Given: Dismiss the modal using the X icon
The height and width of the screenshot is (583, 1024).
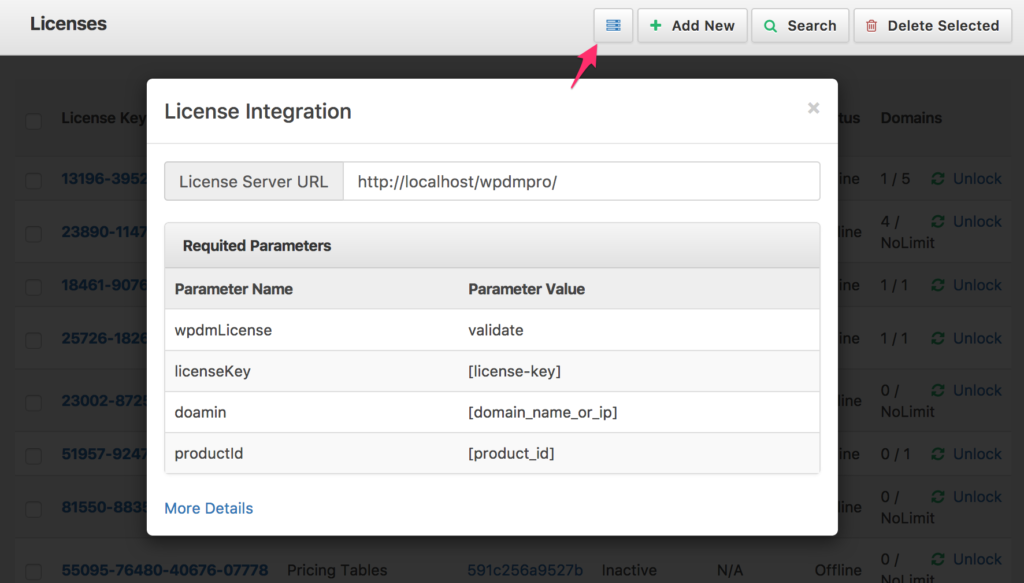Looking at the screenshot, I should [x=813, y=109].
